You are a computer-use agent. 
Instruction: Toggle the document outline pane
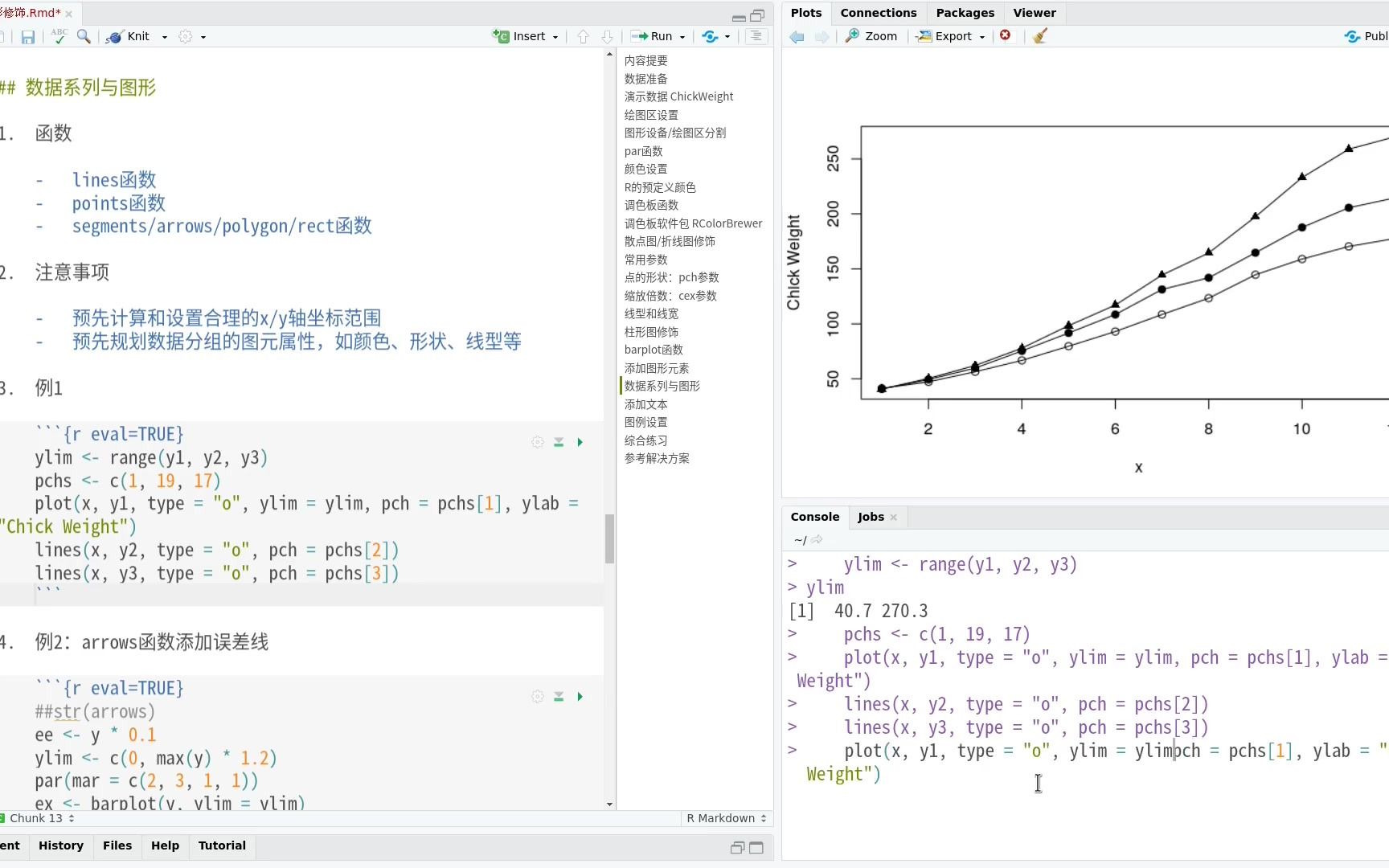756,36
